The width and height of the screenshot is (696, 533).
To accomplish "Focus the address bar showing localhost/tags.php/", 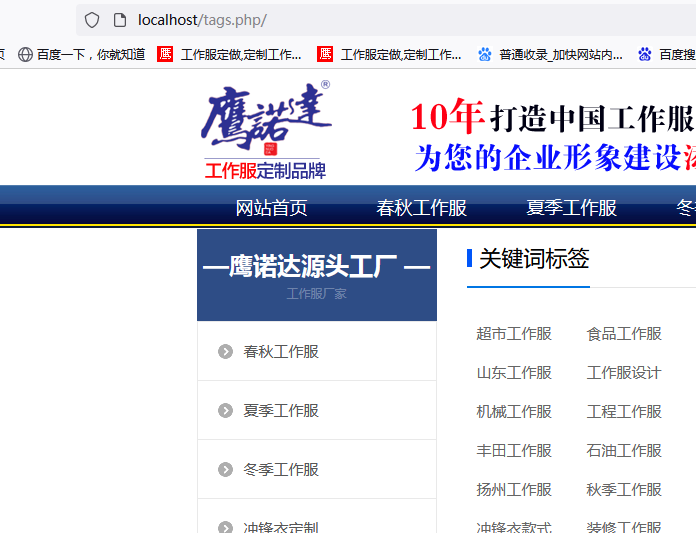I will (400, 20).
